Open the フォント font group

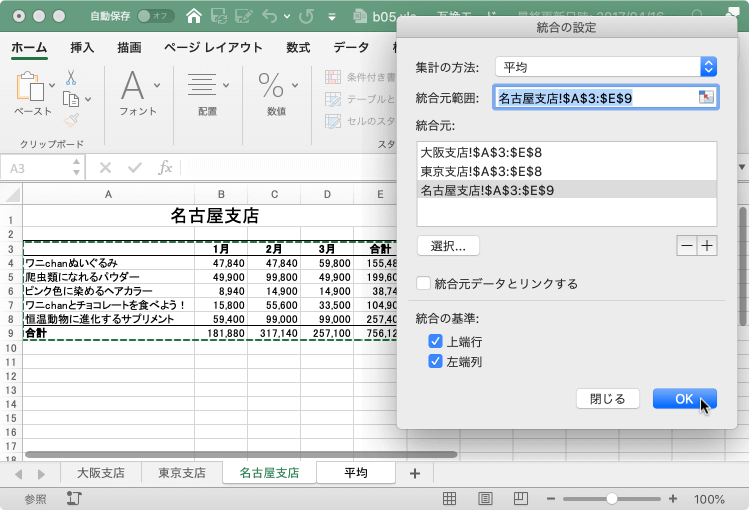[x=139, y=94]
